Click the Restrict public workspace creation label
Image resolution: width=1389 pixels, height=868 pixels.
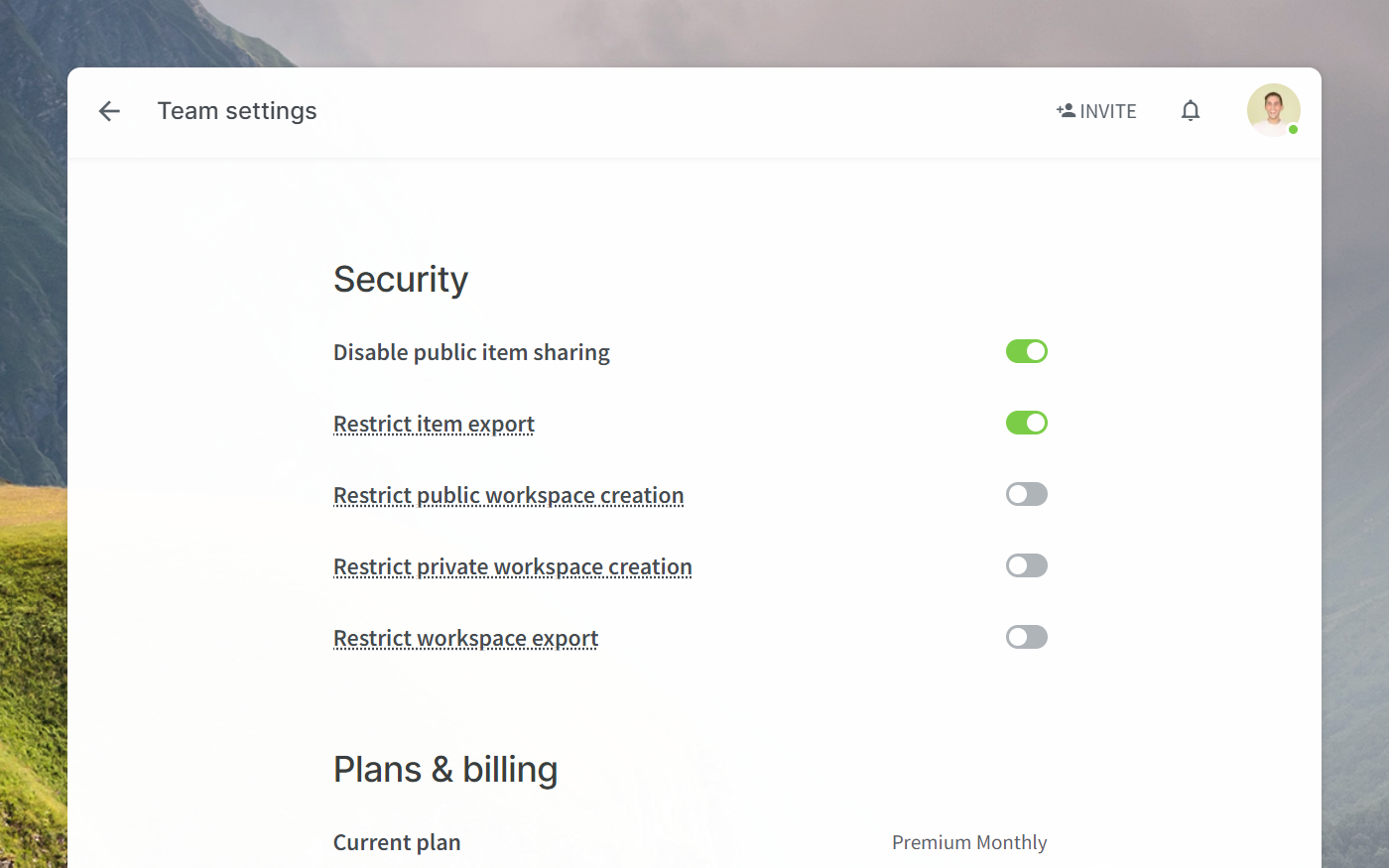click(x=508, y=495)
